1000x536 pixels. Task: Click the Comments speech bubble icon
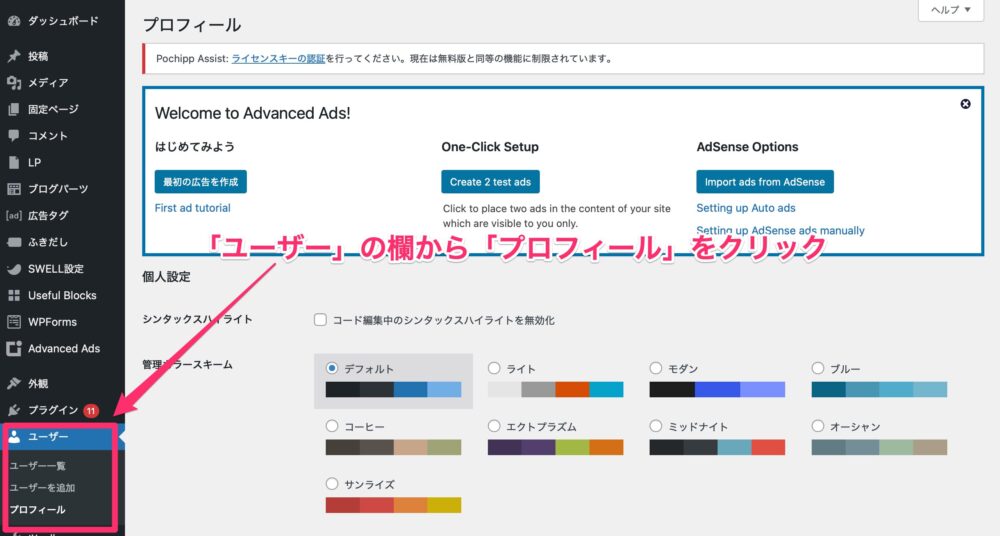point(13,135)
